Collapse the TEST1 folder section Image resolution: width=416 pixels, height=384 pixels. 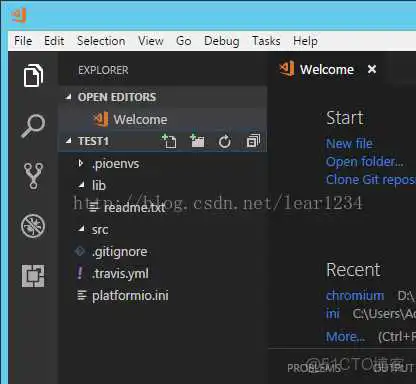point(68,141)
